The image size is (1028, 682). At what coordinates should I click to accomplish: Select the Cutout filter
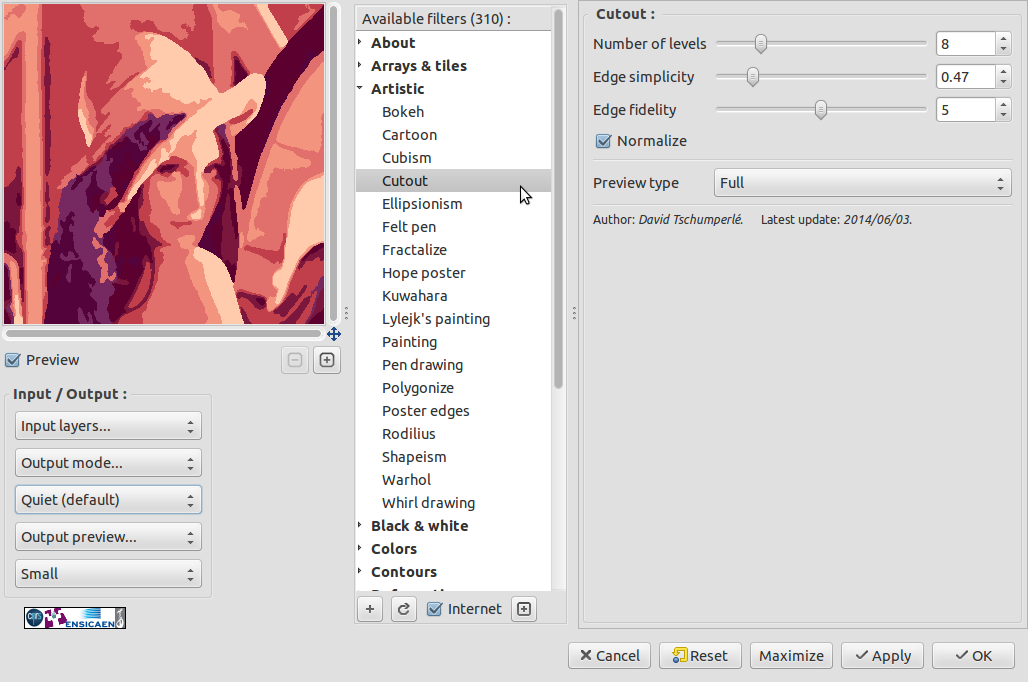pos(453,181)
